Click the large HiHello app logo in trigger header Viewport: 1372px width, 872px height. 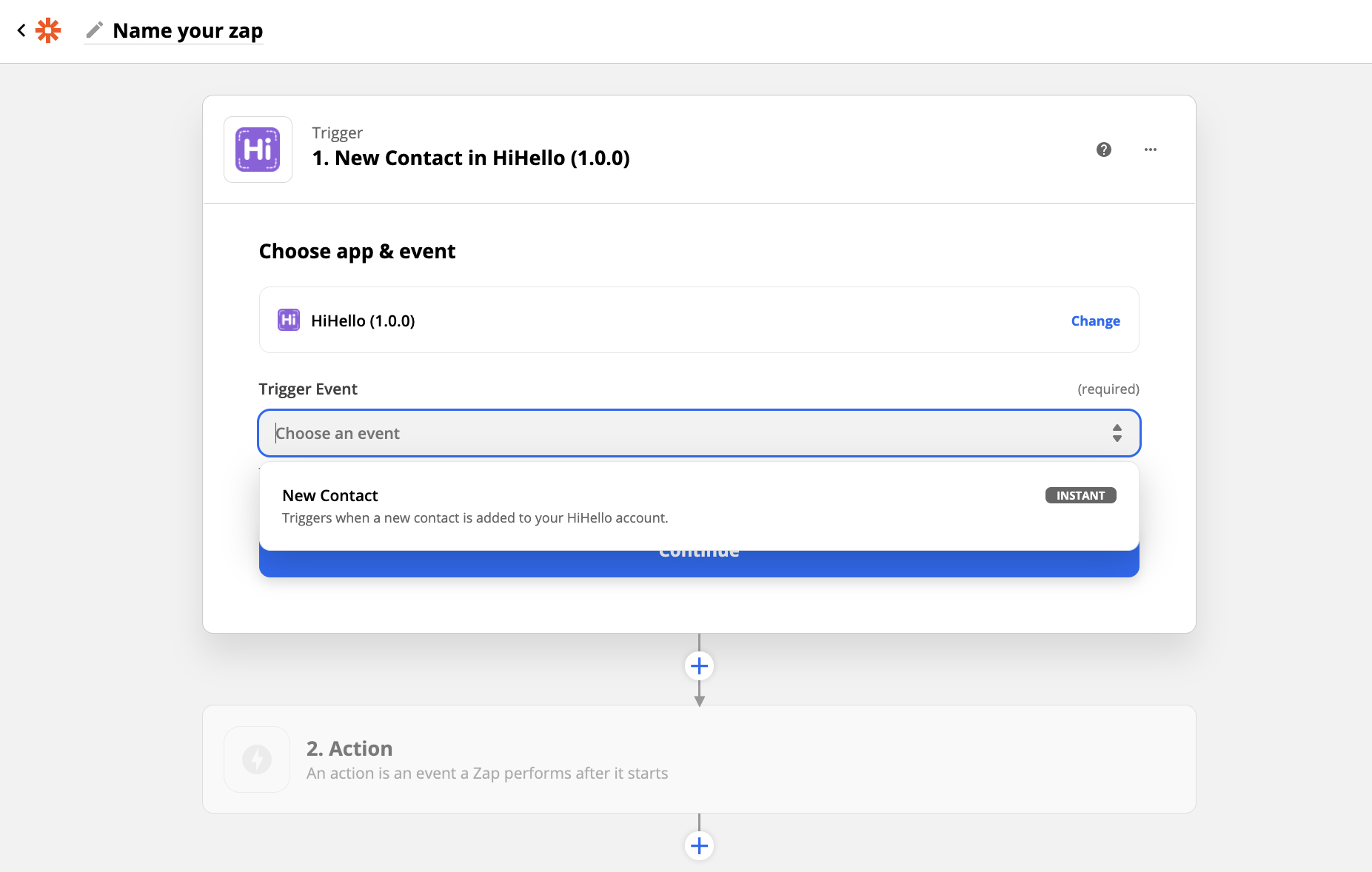[x=258, y=150]
